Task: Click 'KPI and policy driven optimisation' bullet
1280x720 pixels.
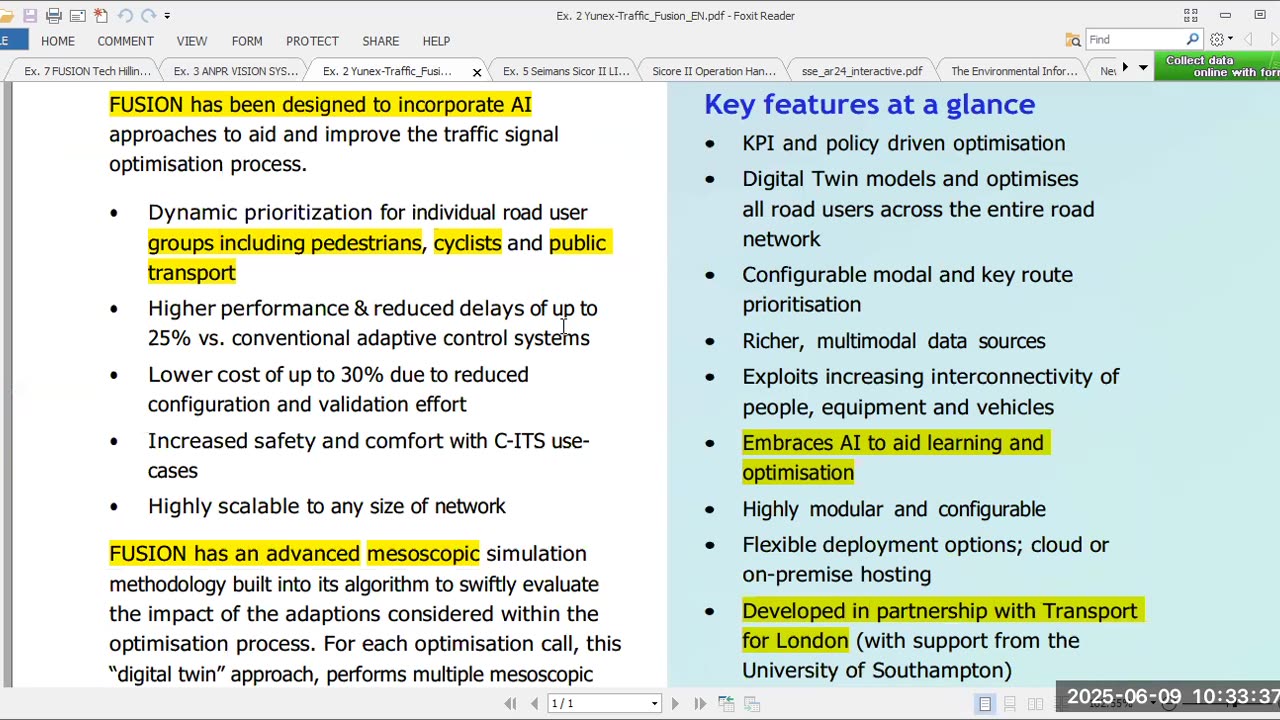Action: 903,144
